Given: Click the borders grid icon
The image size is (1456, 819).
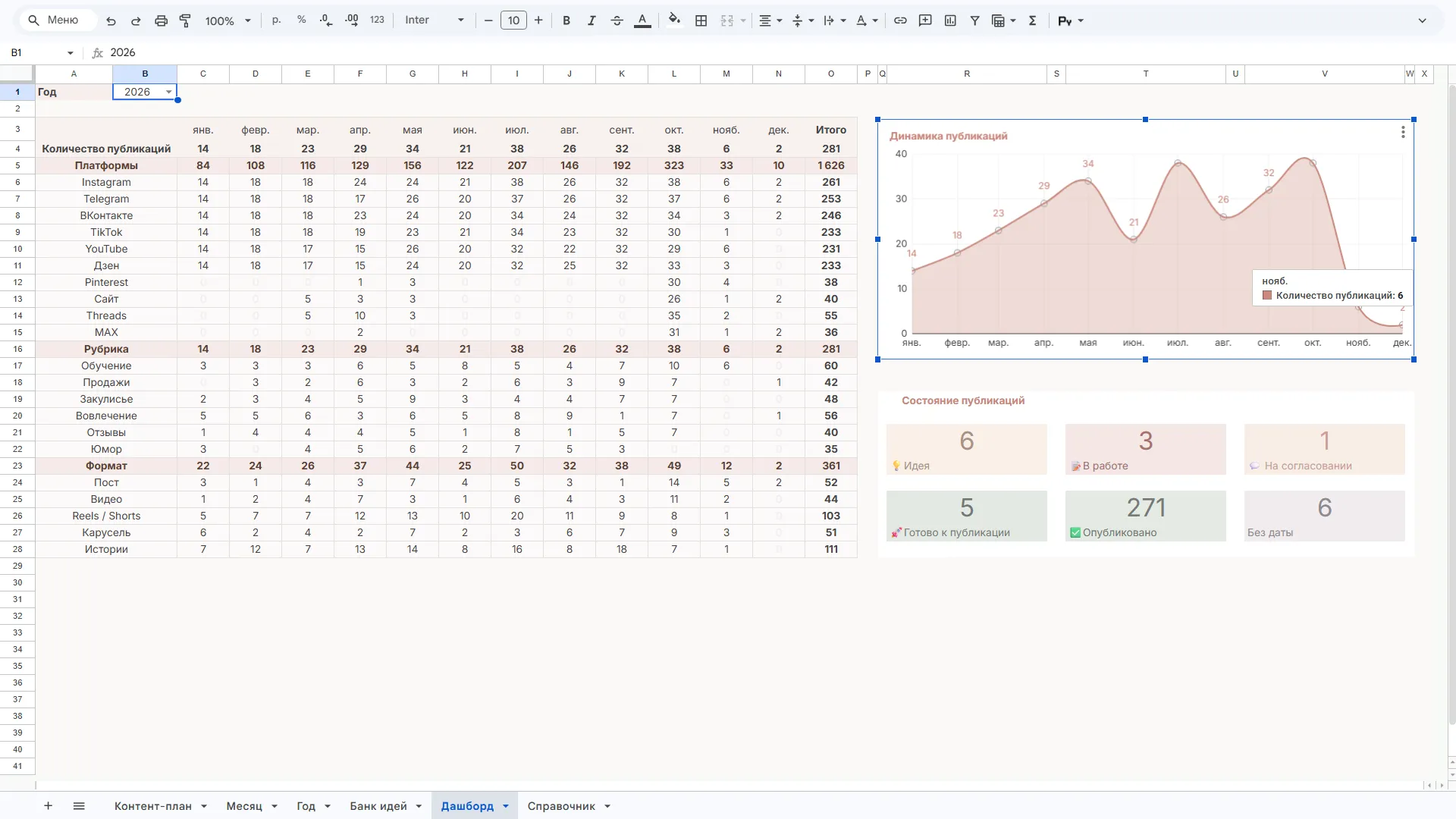Looking at the screenshot, I should tap(701, 20).
